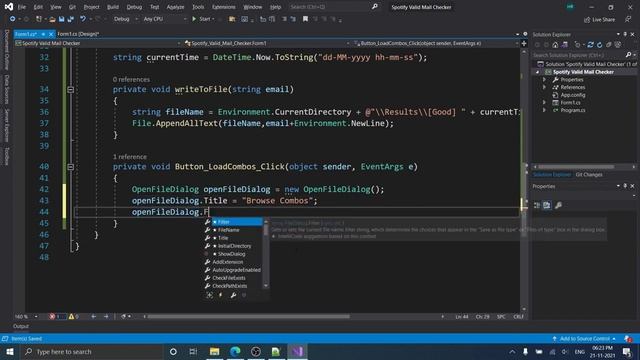
Task: Toggle the IntelliSense target-type filter icon
Action: click(x=209, y=295)
